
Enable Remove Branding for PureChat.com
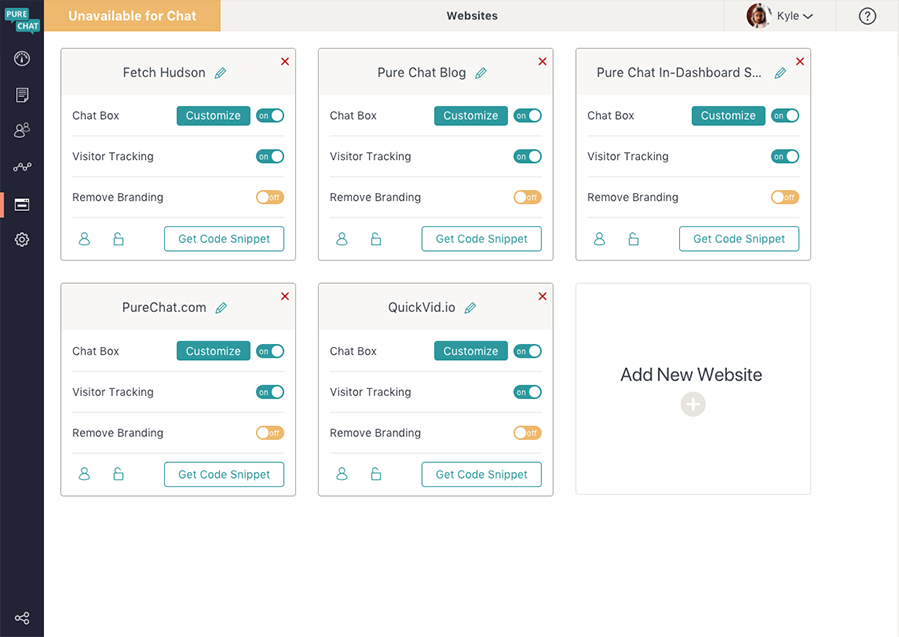point(270,433)
